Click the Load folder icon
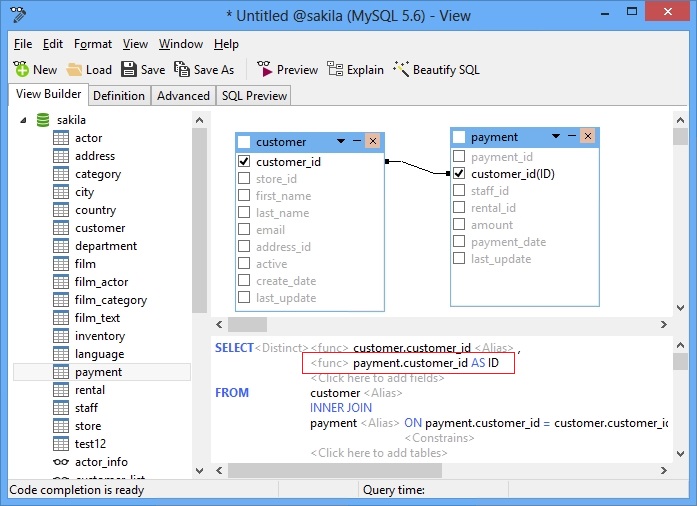The image size is (697, 506). pyautogui.click(x=74, y=69)
